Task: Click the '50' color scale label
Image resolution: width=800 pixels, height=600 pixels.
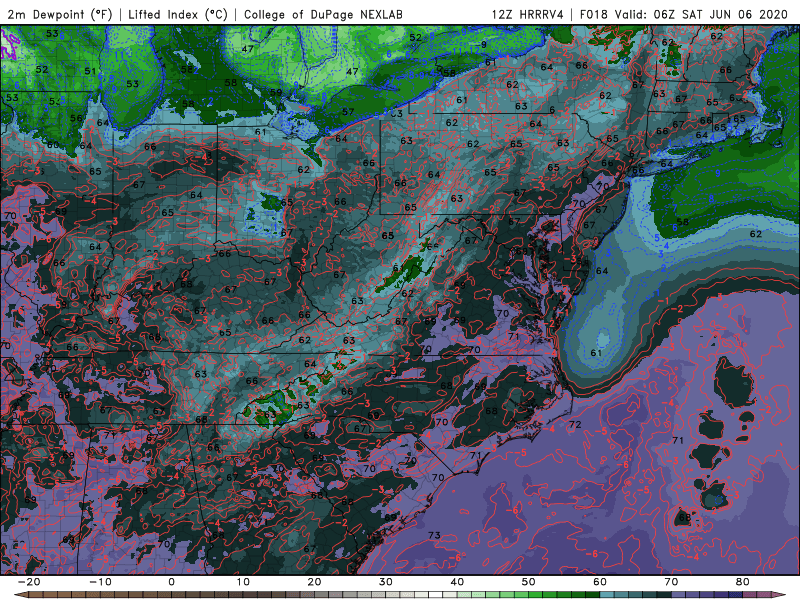Action: (x=529, y=582)
